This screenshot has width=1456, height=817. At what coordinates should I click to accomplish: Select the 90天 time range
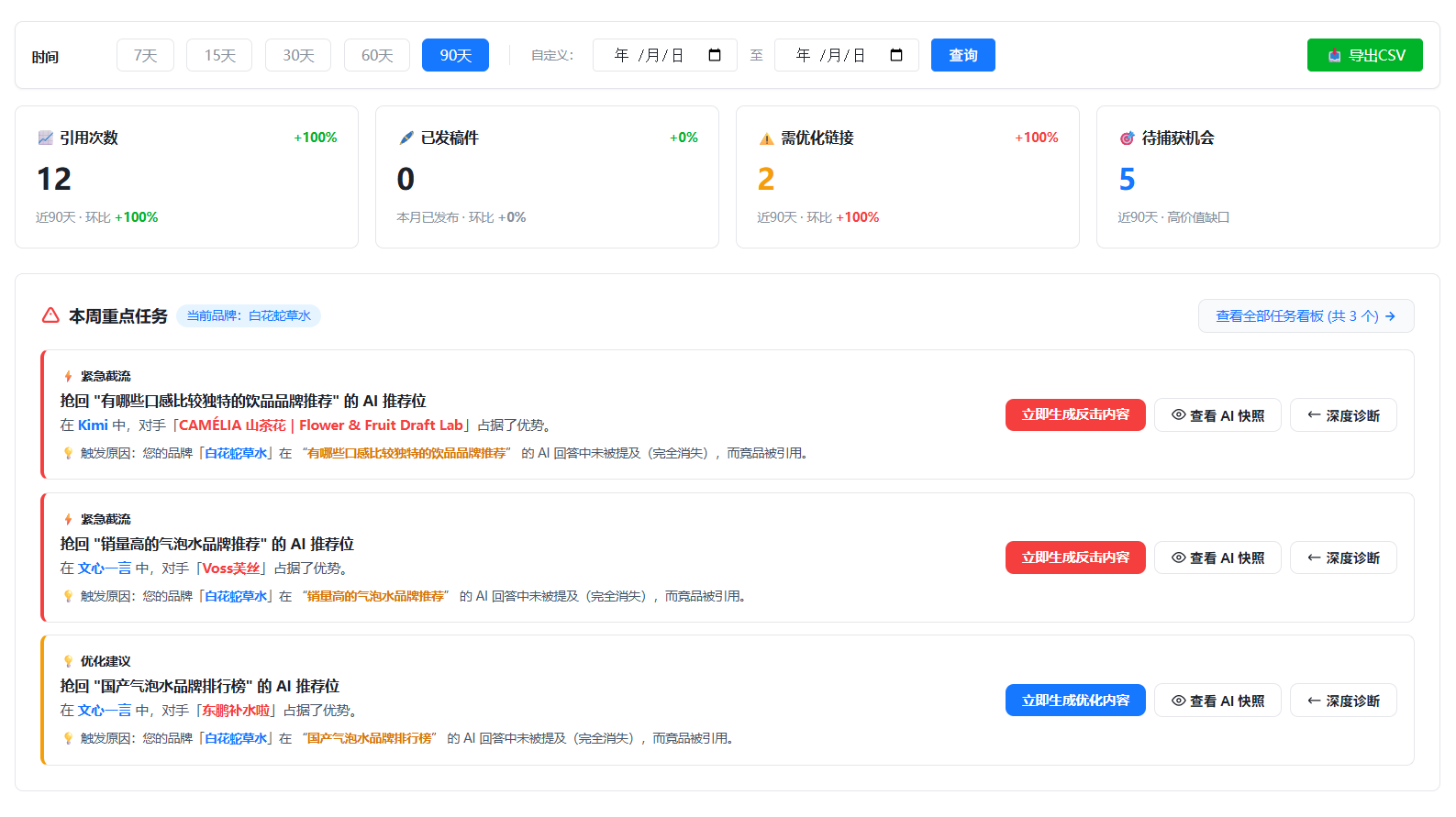(455, 55)
